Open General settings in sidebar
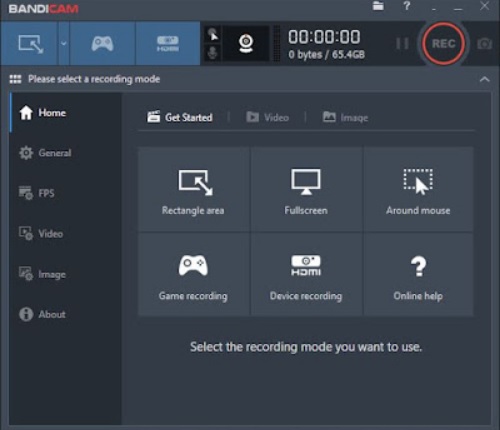 (66, 153)
